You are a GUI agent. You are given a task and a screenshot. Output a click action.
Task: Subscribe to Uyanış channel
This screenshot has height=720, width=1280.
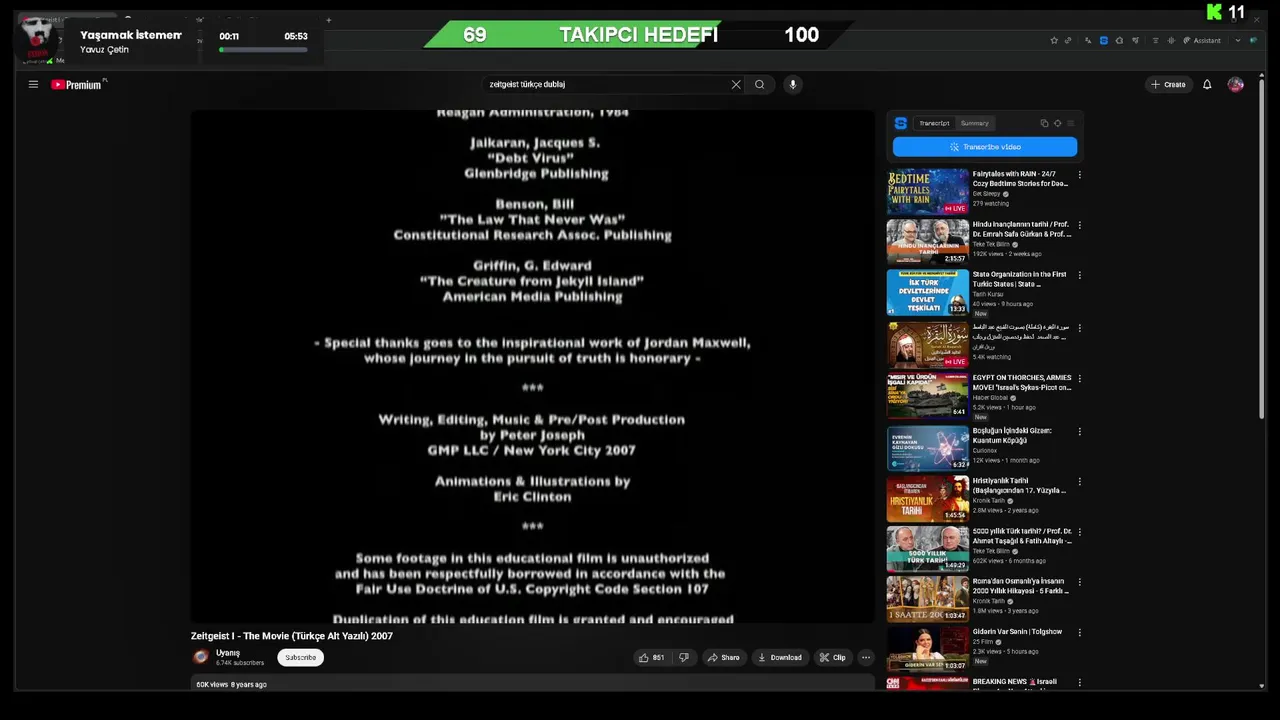[x=300, y=658]
